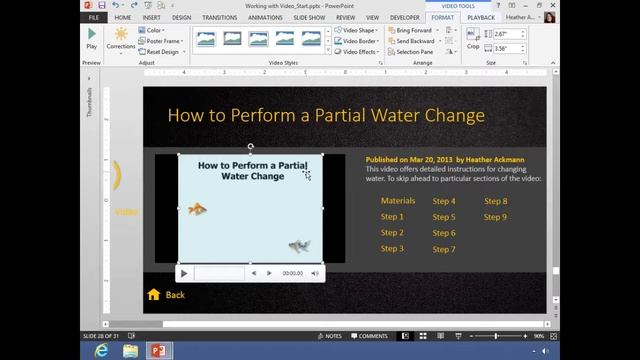This screenshot has height=360, width=640.
Task: Expand the Send Backward dropdown arrow
Action: click(x=440, y=41)
